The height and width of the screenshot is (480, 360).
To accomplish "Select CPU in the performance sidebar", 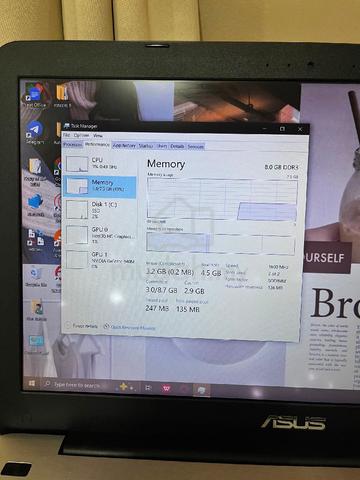I will coord(100,163).
